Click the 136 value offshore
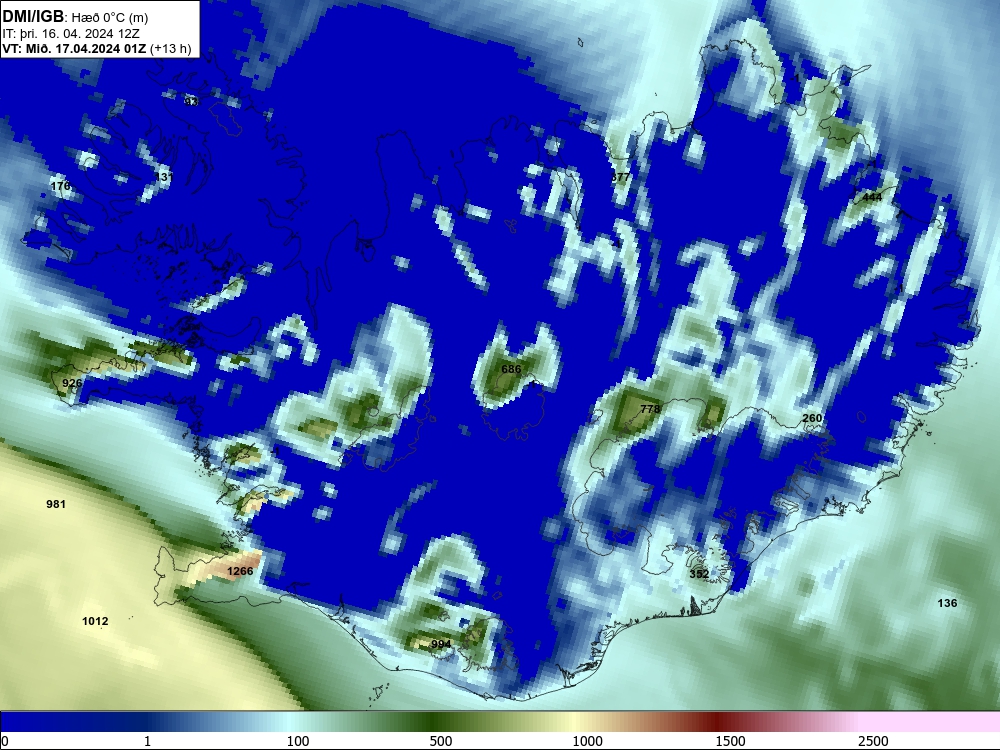This screenshot has width=1000, height=750. tap(947, 603)
